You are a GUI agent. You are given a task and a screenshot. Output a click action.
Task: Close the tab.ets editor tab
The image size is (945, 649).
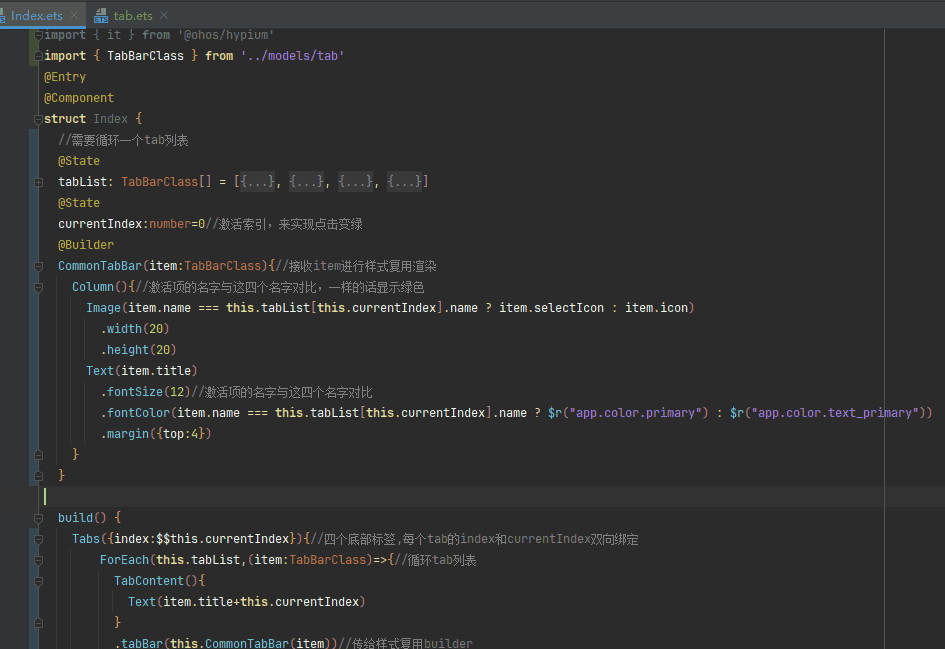[x=164, y=16]
